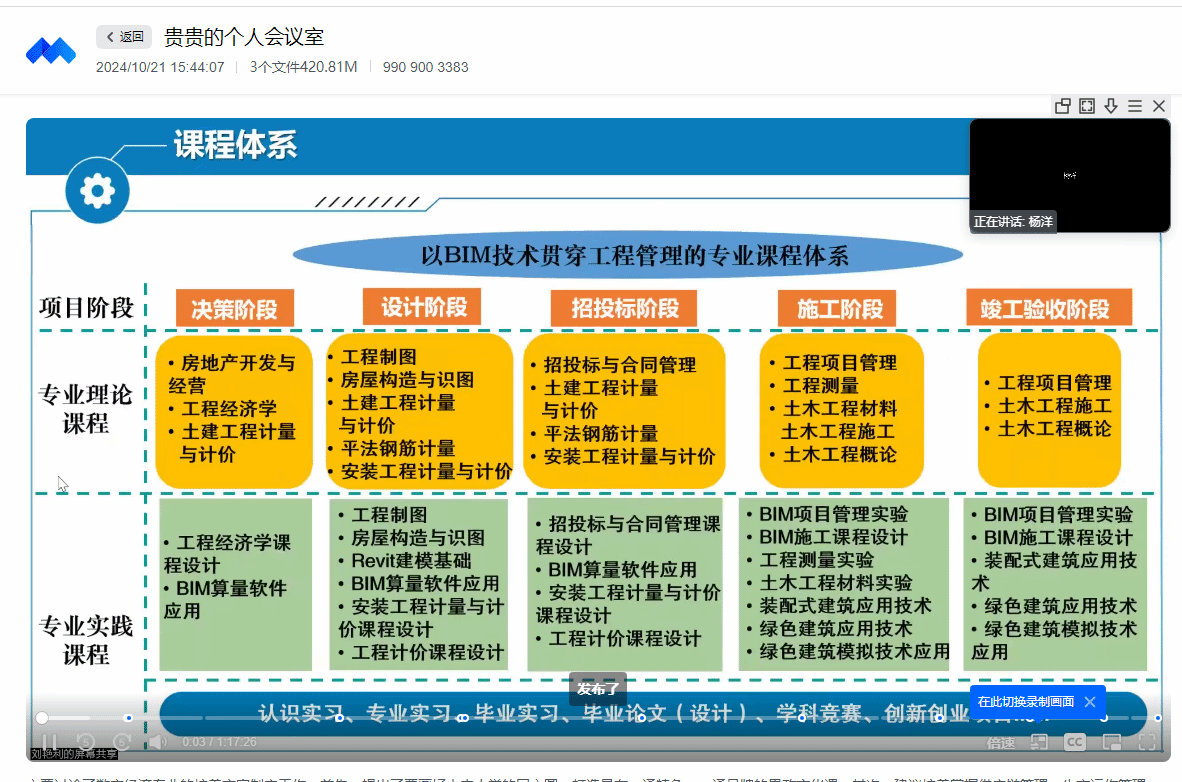Dismiss the 在此切换录制画面 tooltip
The height and width of the screenshot is (782, 1182).
coord(1090,702)
